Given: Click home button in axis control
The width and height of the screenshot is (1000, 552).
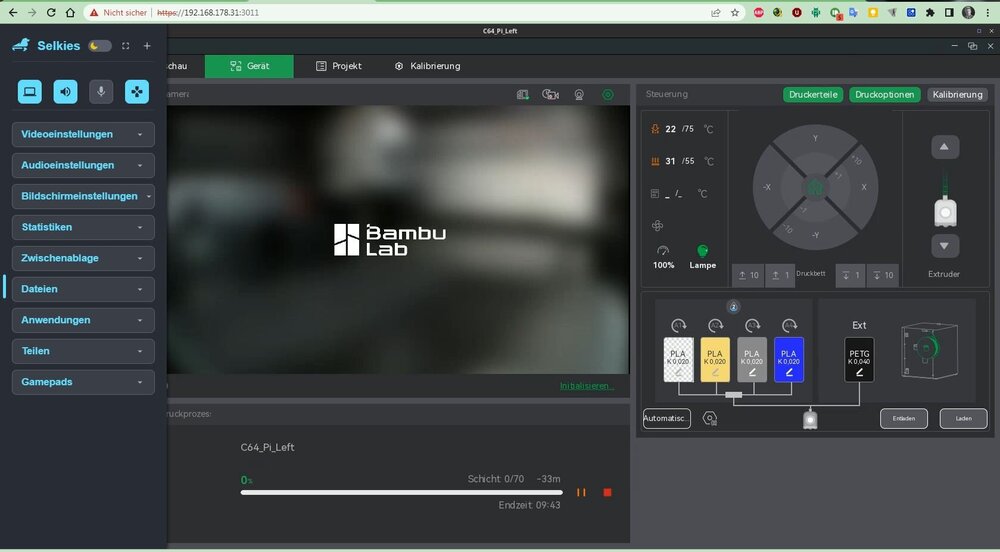Looking at the screenshot, I should click(815, 187).
